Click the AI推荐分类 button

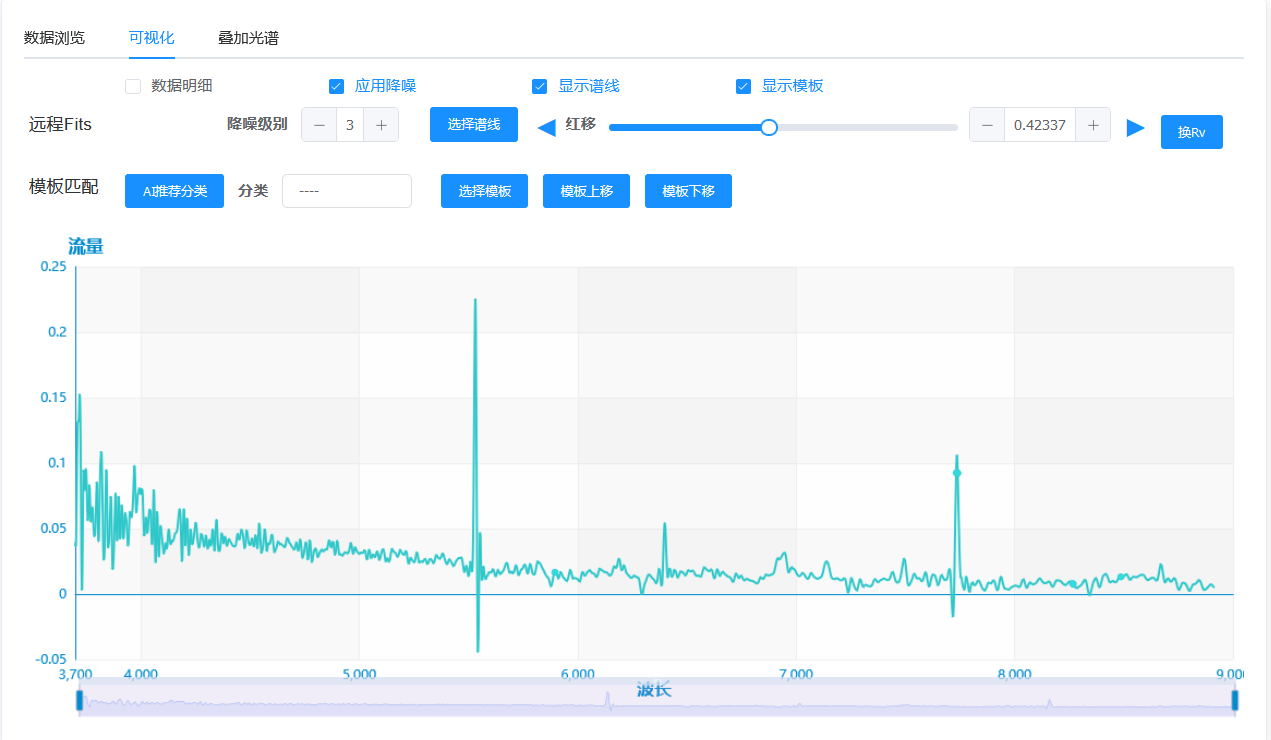[174, 191]
